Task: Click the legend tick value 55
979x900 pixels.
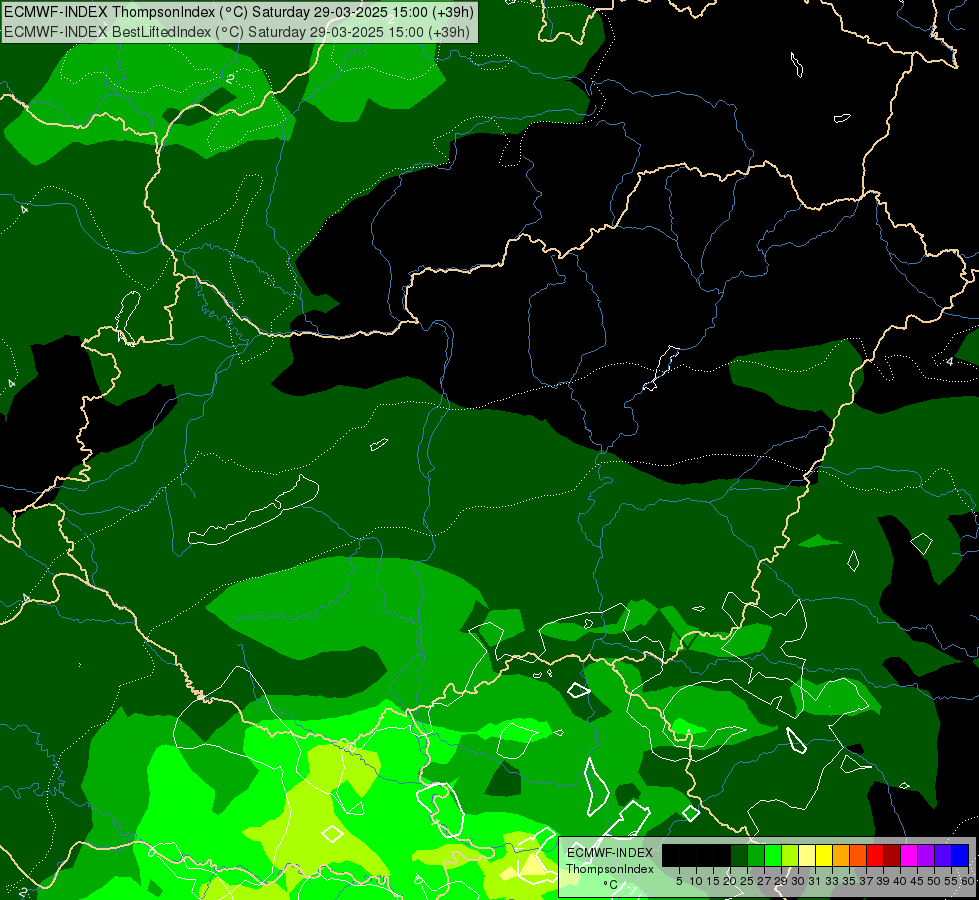Action: (x=951, y=881)
